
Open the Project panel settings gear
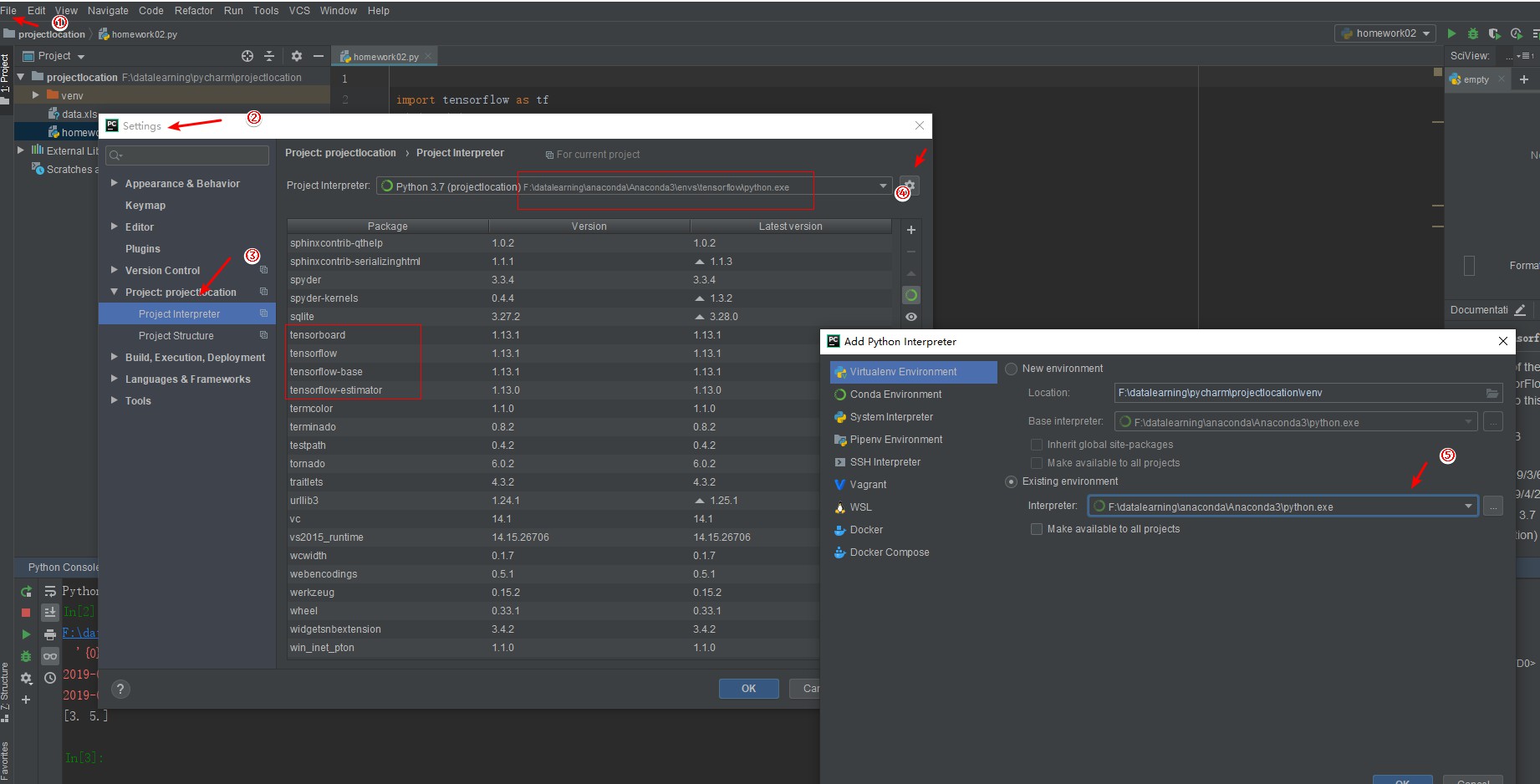pos(297,56)
